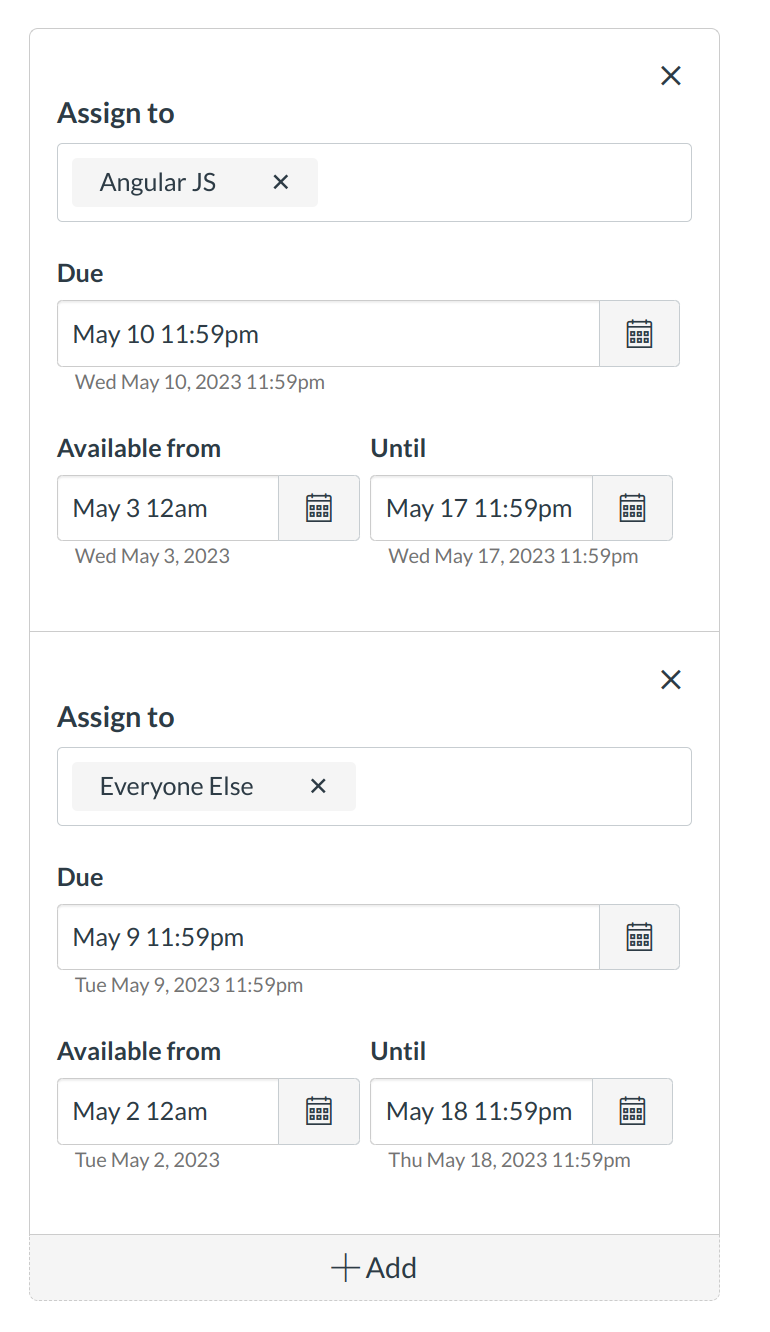Open calendar for Until May 17

point(632,508)
